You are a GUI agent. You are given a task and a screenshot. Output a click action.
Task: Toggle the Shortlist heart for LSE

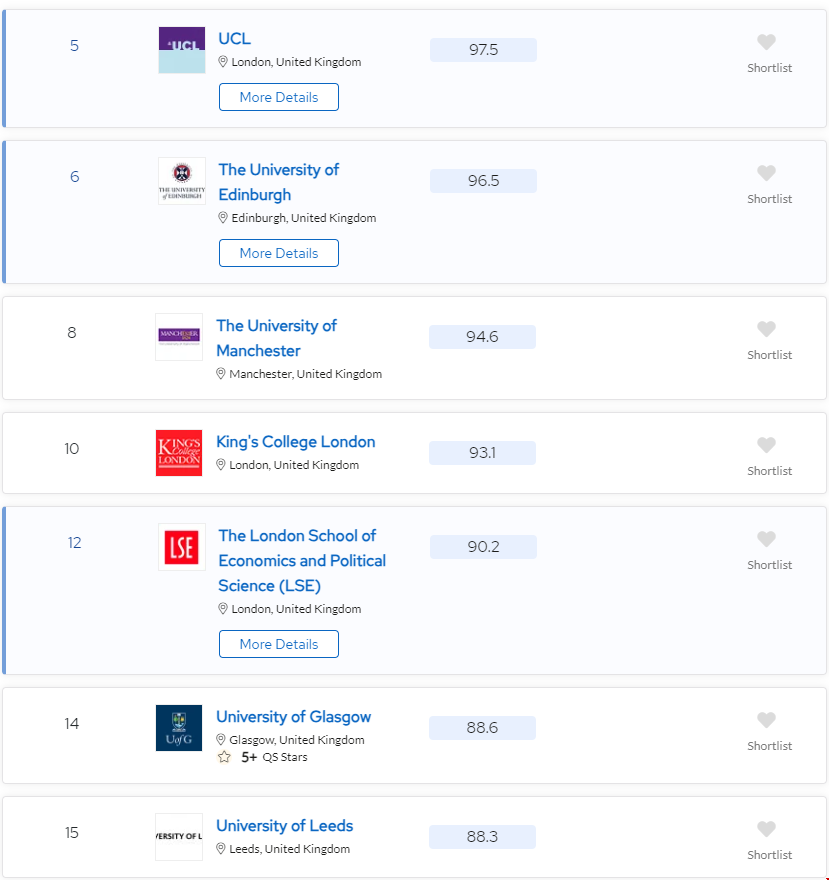[767, 538]
